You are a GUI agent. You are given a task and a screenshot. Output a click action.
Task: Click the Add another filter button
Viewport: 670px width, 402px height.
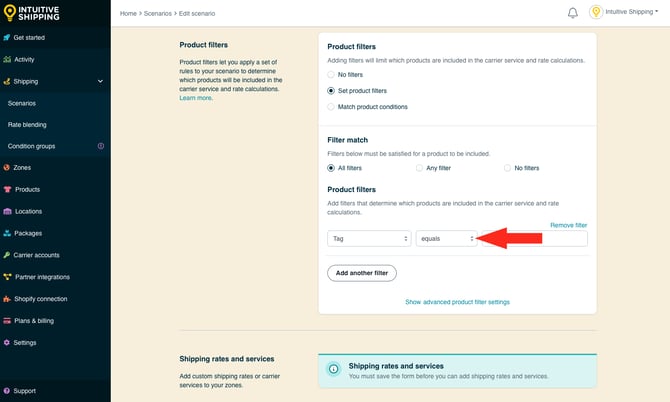[362, 273]
